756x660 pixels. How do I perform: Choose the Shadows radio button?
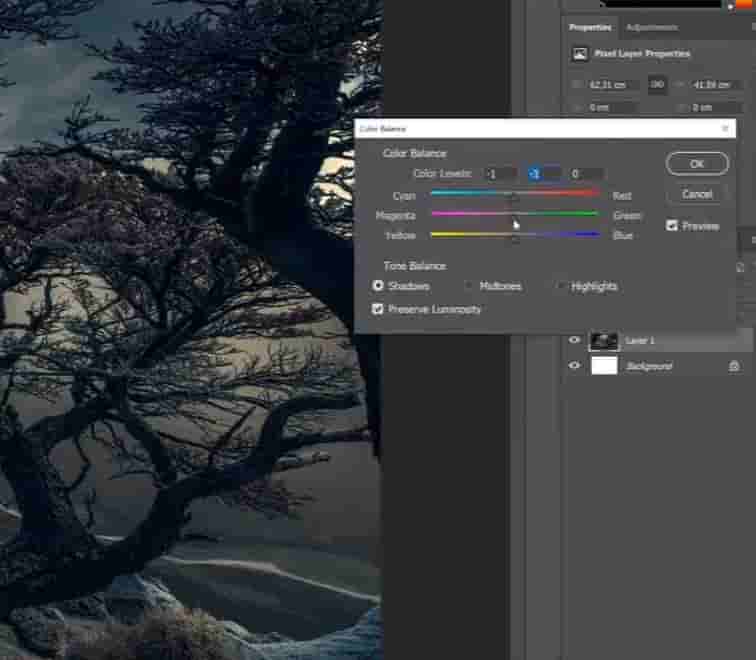[378, 287]
